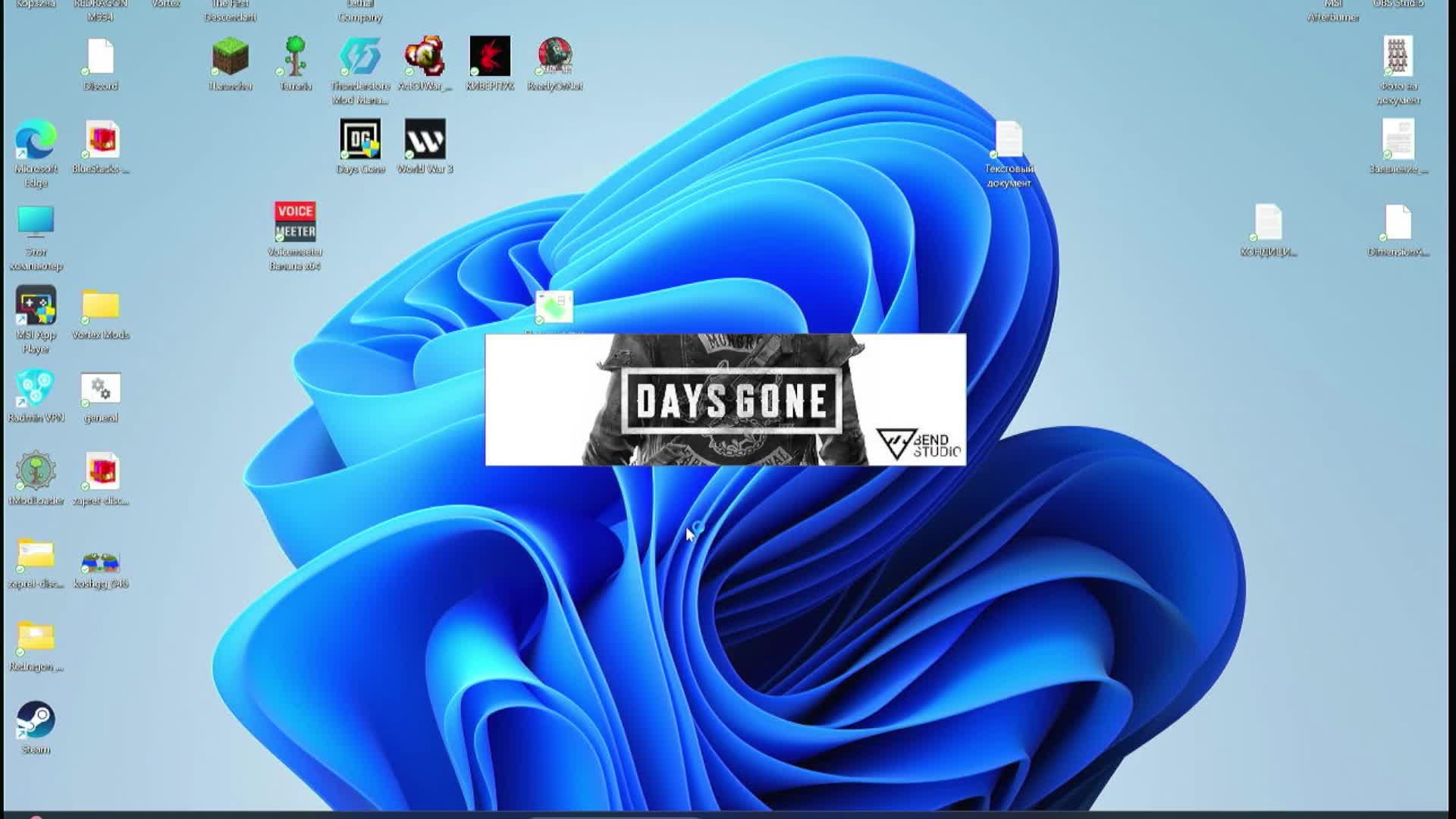Screen dimensions: 1456x819
Task: Open Voicemeeter Banana x64
Action: [295, 220]
